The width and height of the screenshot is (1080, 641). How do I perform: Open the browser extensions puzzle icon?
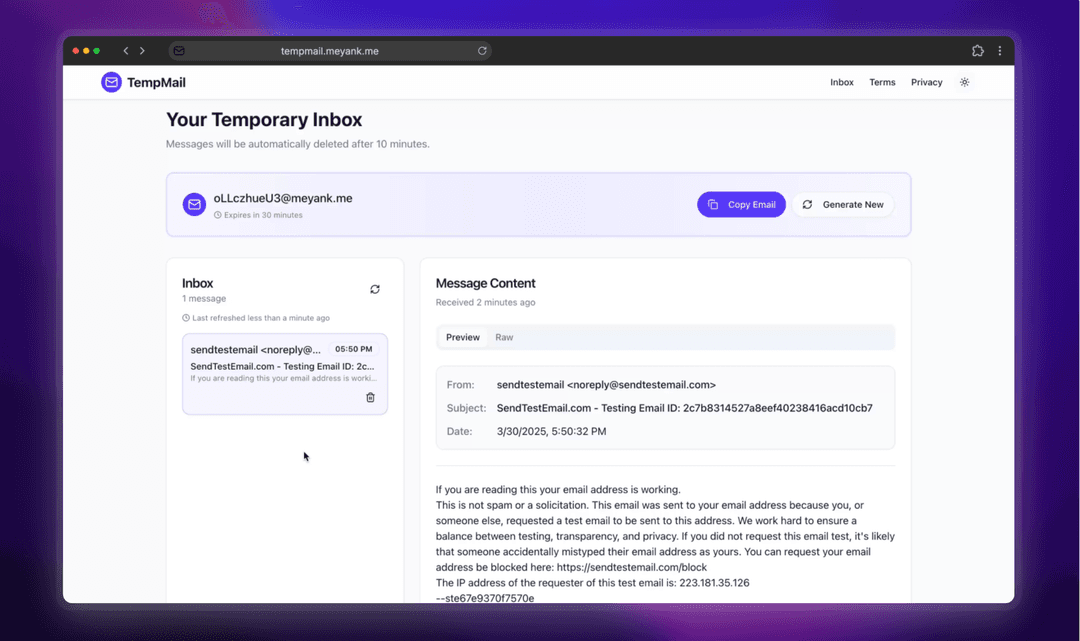point(977,50)
